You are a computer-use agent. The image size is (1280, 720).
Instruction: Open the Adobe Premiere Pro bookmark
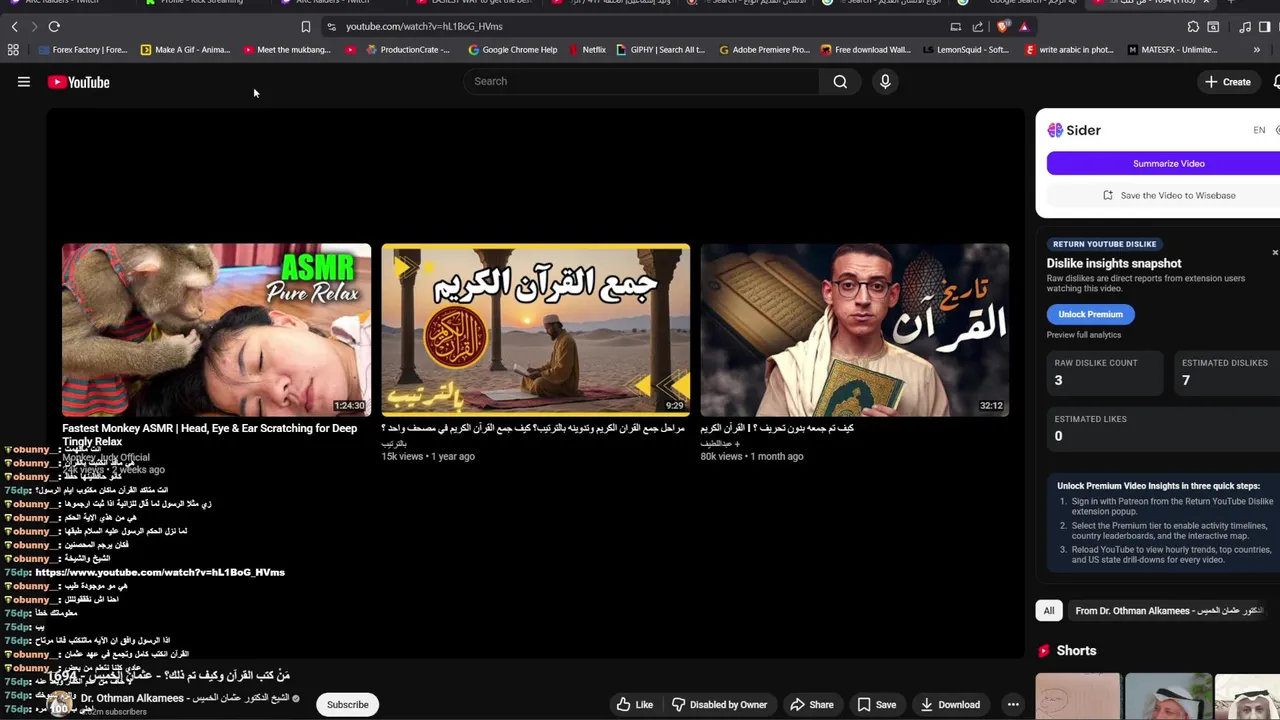pyautogui.click(x=764, y=49)
